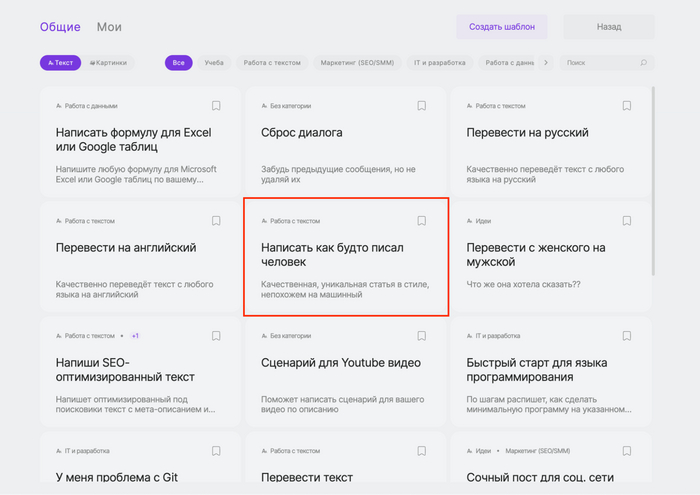Click the 'Назад' button

(x=608, y=27)
